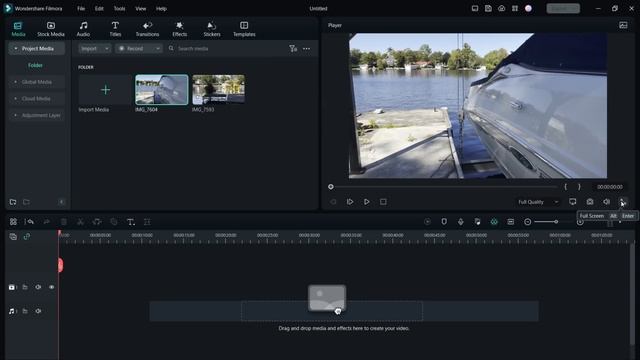Viewport: 640px width, 360px height.
Task: Play the preview video
Action: [x=367, y=202]
